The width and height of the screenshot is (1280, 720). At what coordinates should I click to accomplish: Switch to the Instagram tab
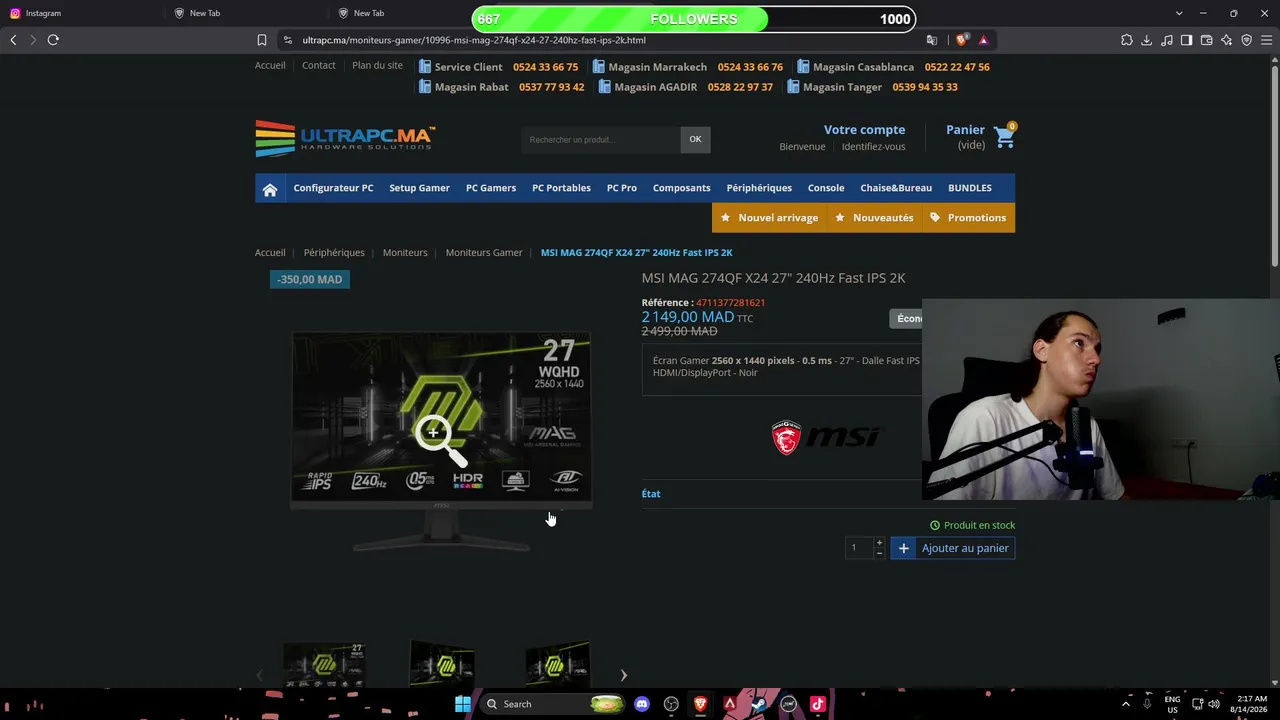[x=80, y=13]
